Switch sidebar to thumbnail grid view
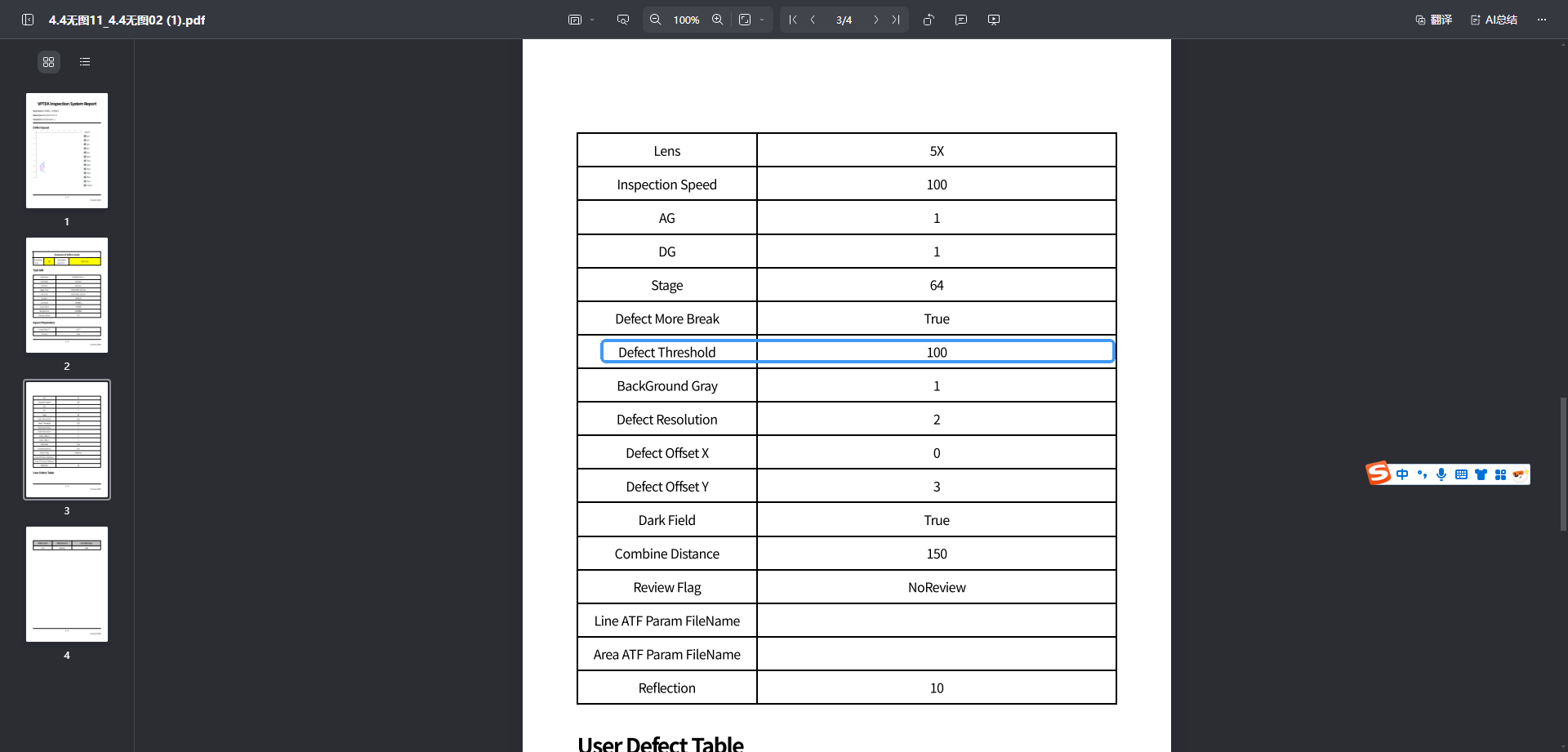 click(x=49, y=62)
